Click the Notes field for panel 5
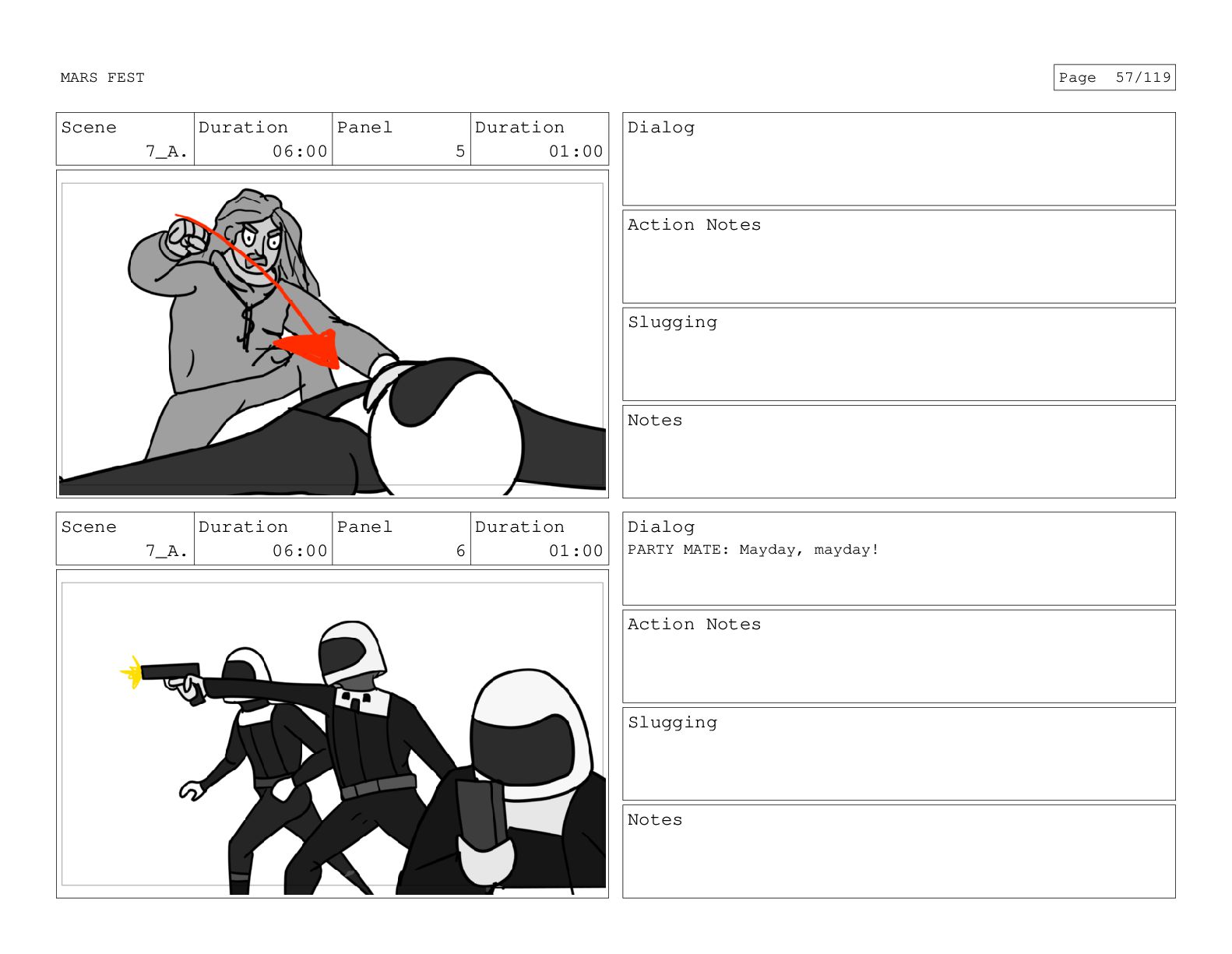 tap(899, 452)
